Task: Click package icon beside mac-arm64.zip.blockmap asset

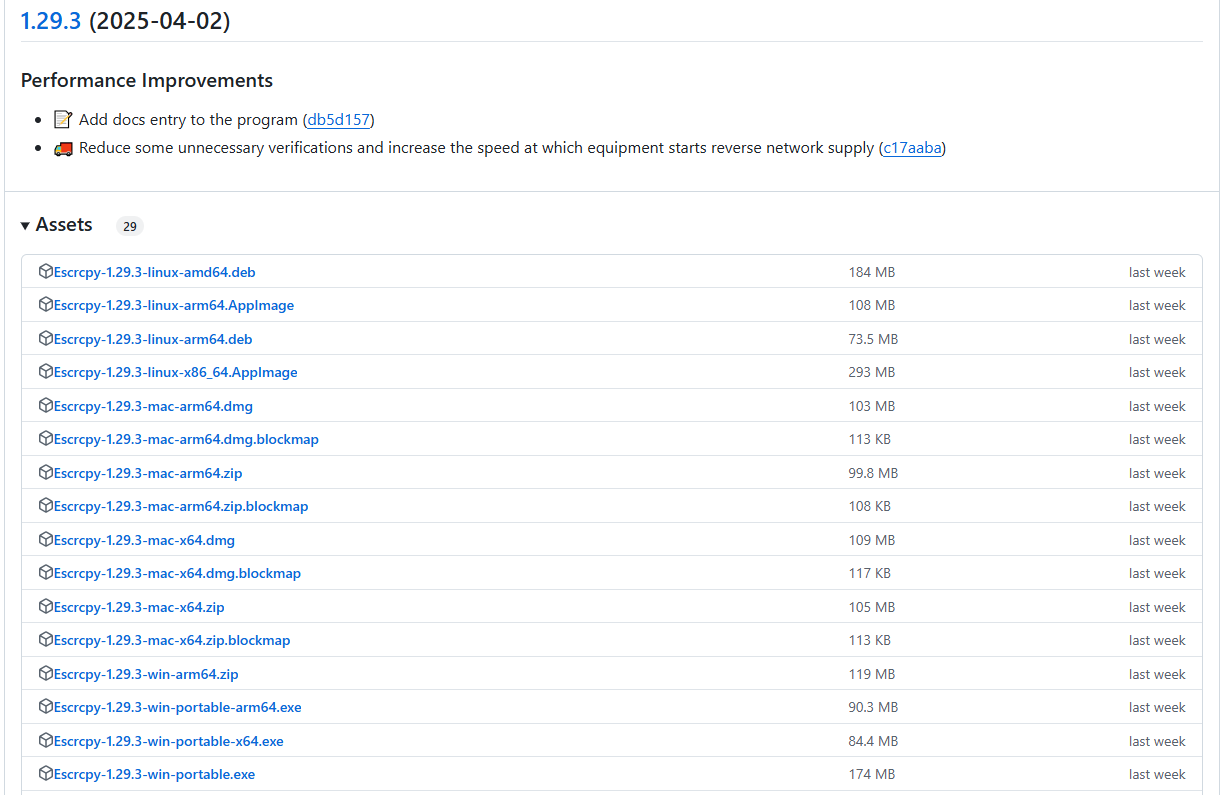Action: [45, 505]
